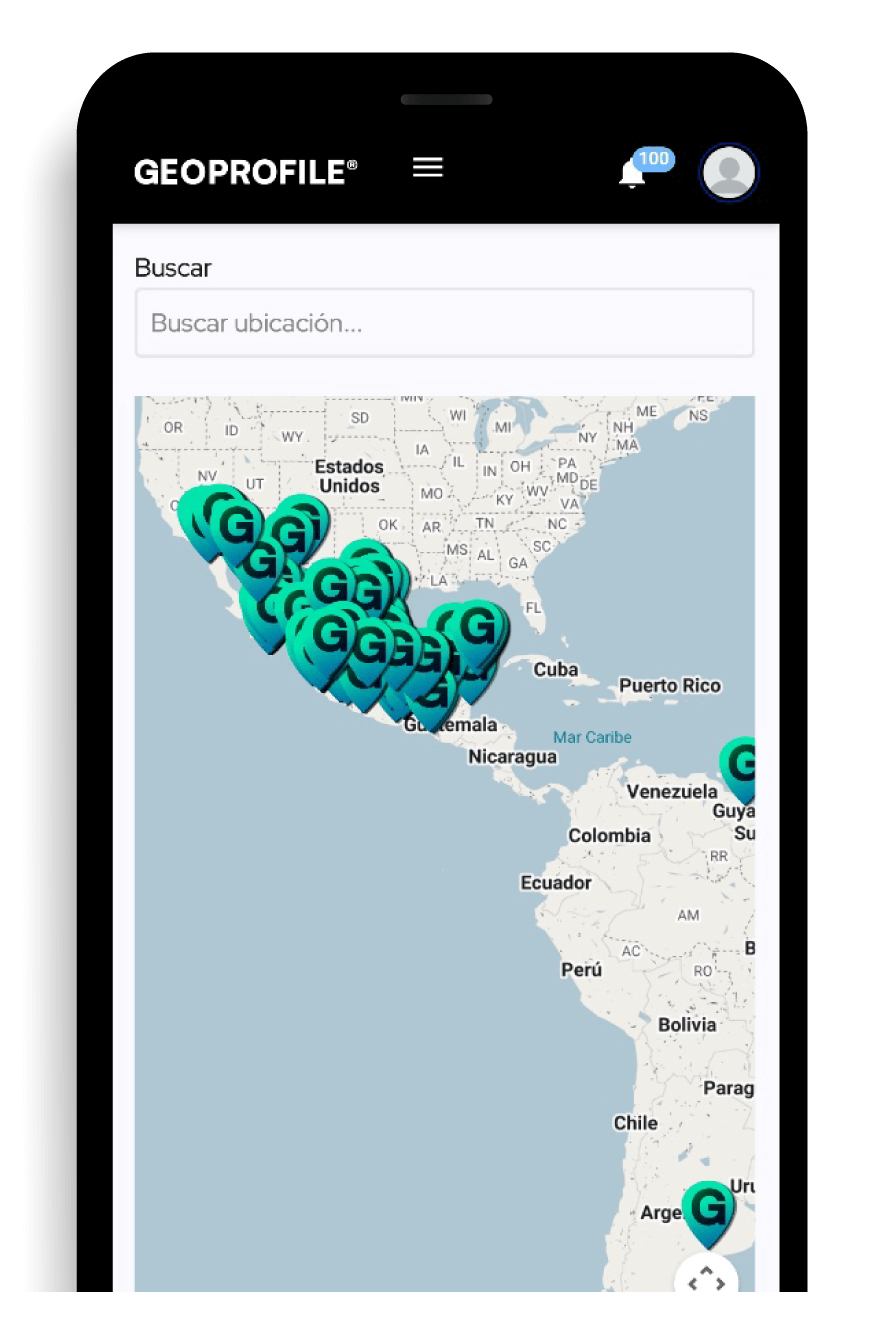Click the Puerto Rico map label
880x1338 pixels.
point(670,686)
